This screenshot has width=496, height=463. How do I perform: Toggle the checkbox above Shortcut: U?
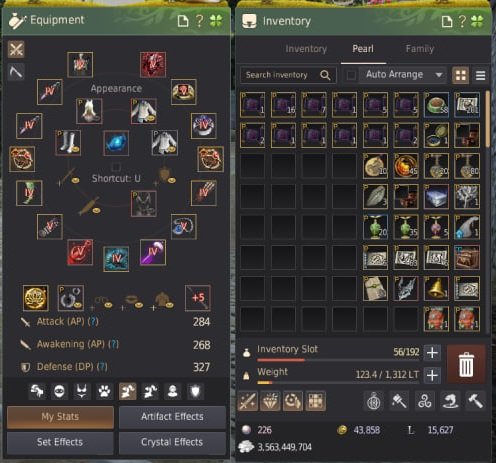point(116,167)
